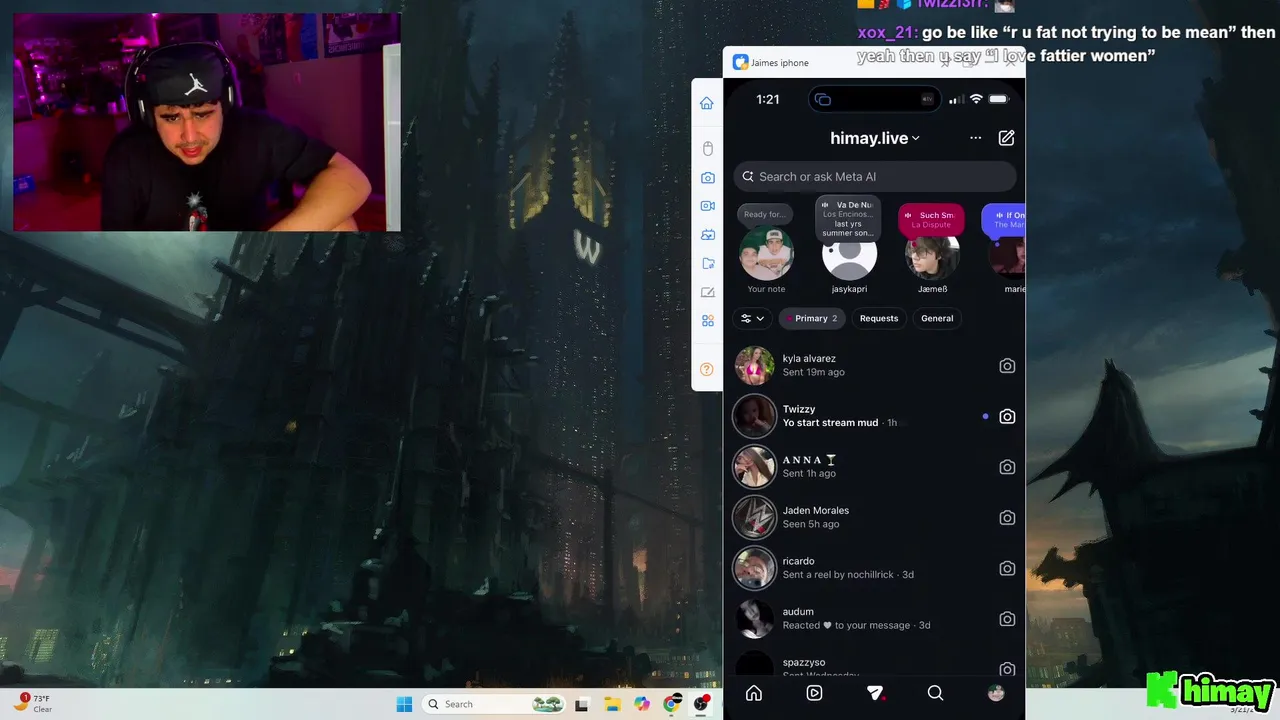
Task: Open Copilot from the taskbar
Action: coord(642,704)
